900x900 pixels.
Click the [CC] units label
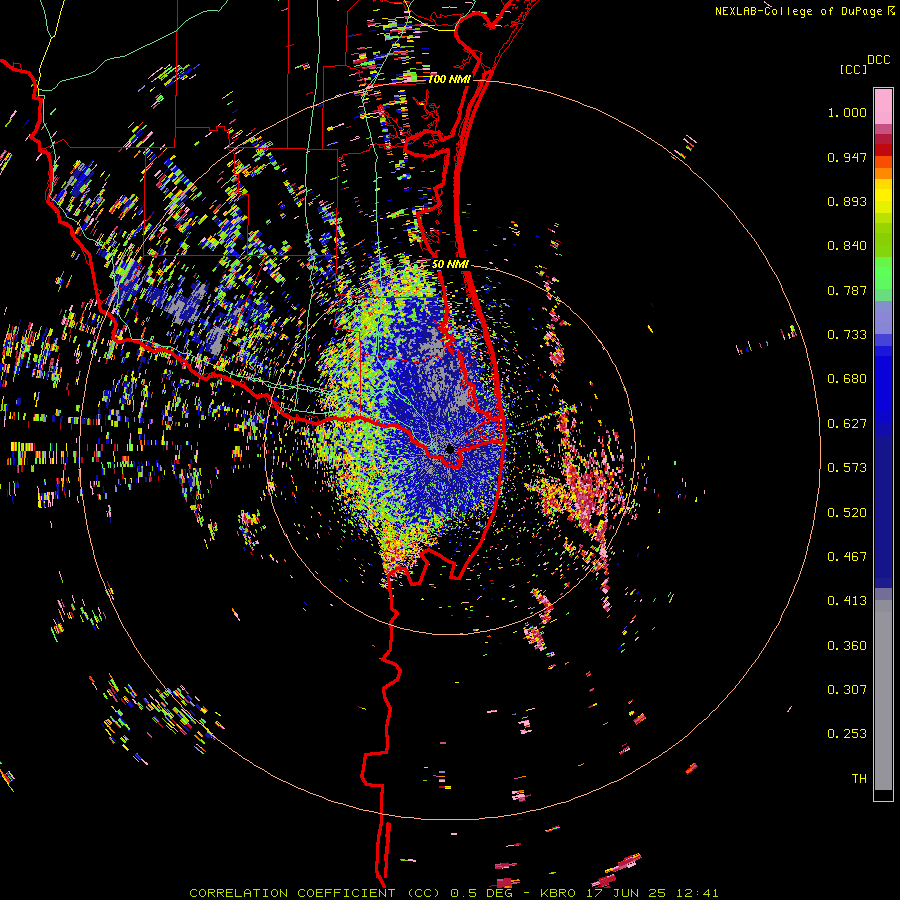853,69
